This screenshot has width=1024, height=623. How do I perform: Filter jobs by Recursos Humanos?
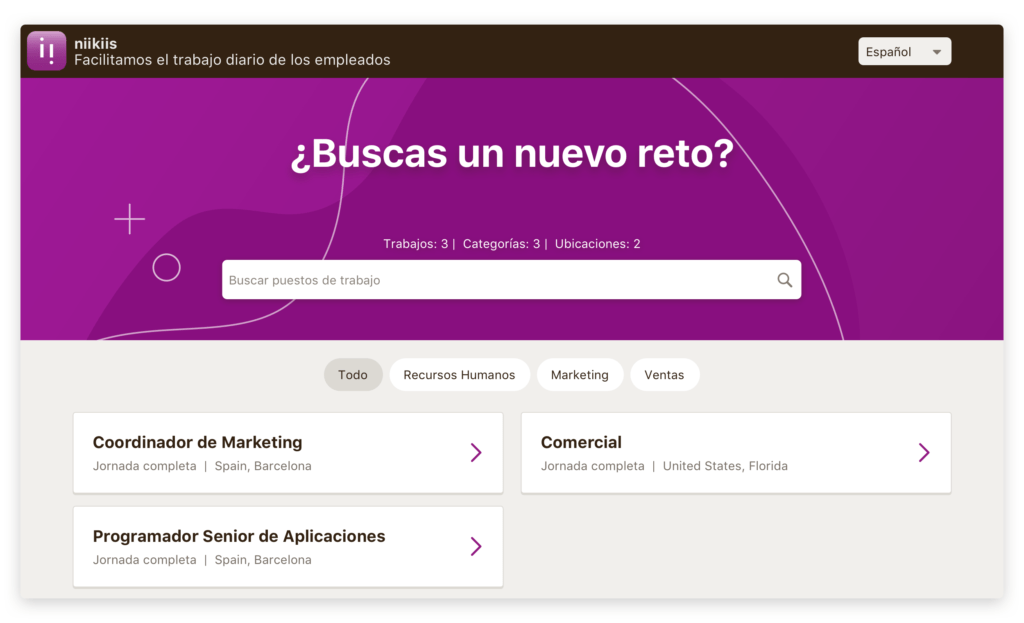pyautogui.click(x=459, y=375)
